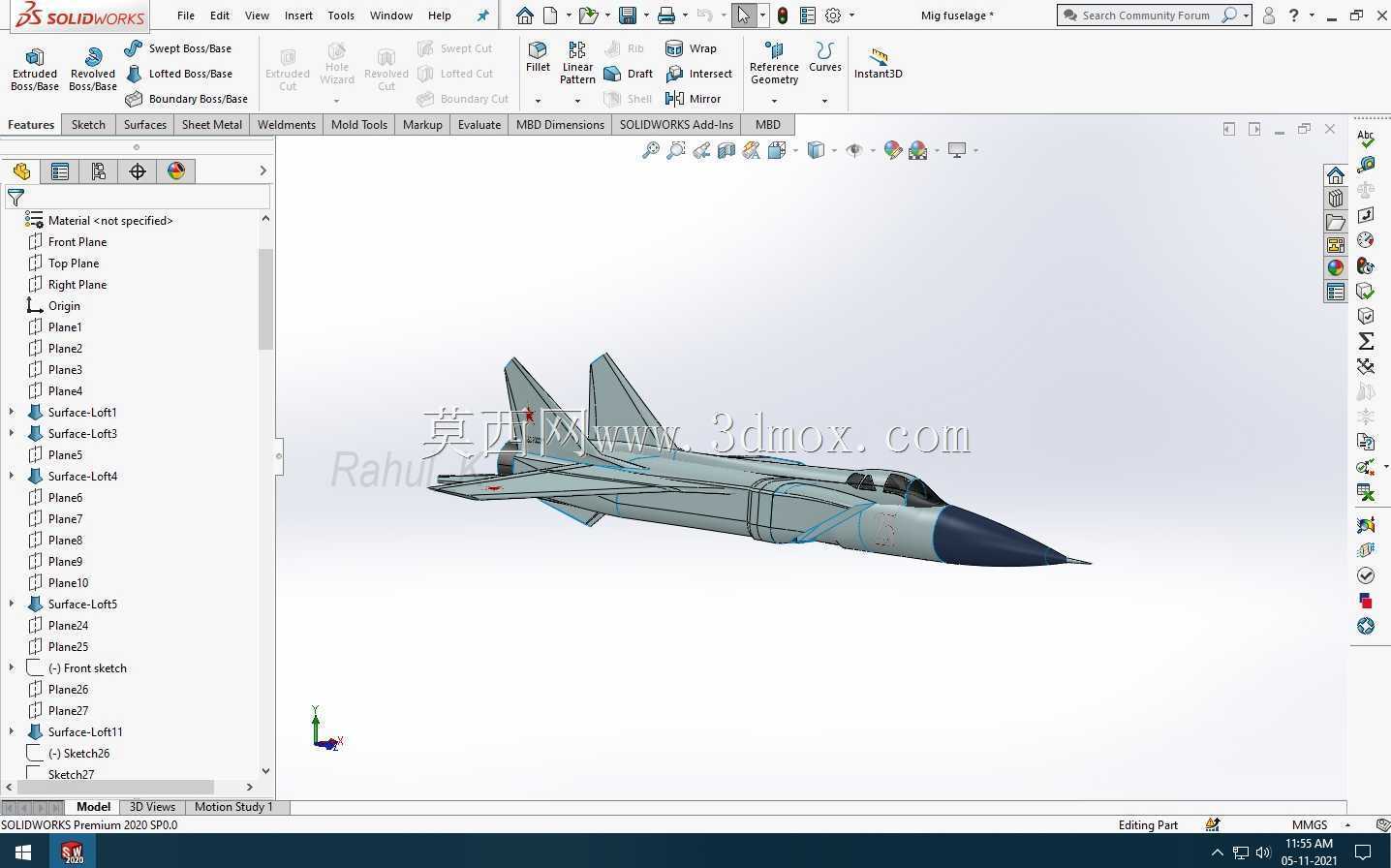Choose the Boundary Boss/Base command
Image resolution: width=1391 pixels, height=868 pixels.
186,99
